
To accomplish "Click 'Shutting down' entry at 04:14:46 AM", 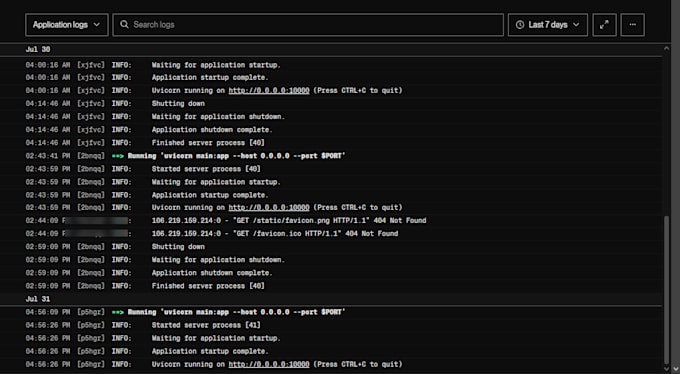I will (178, 104).
